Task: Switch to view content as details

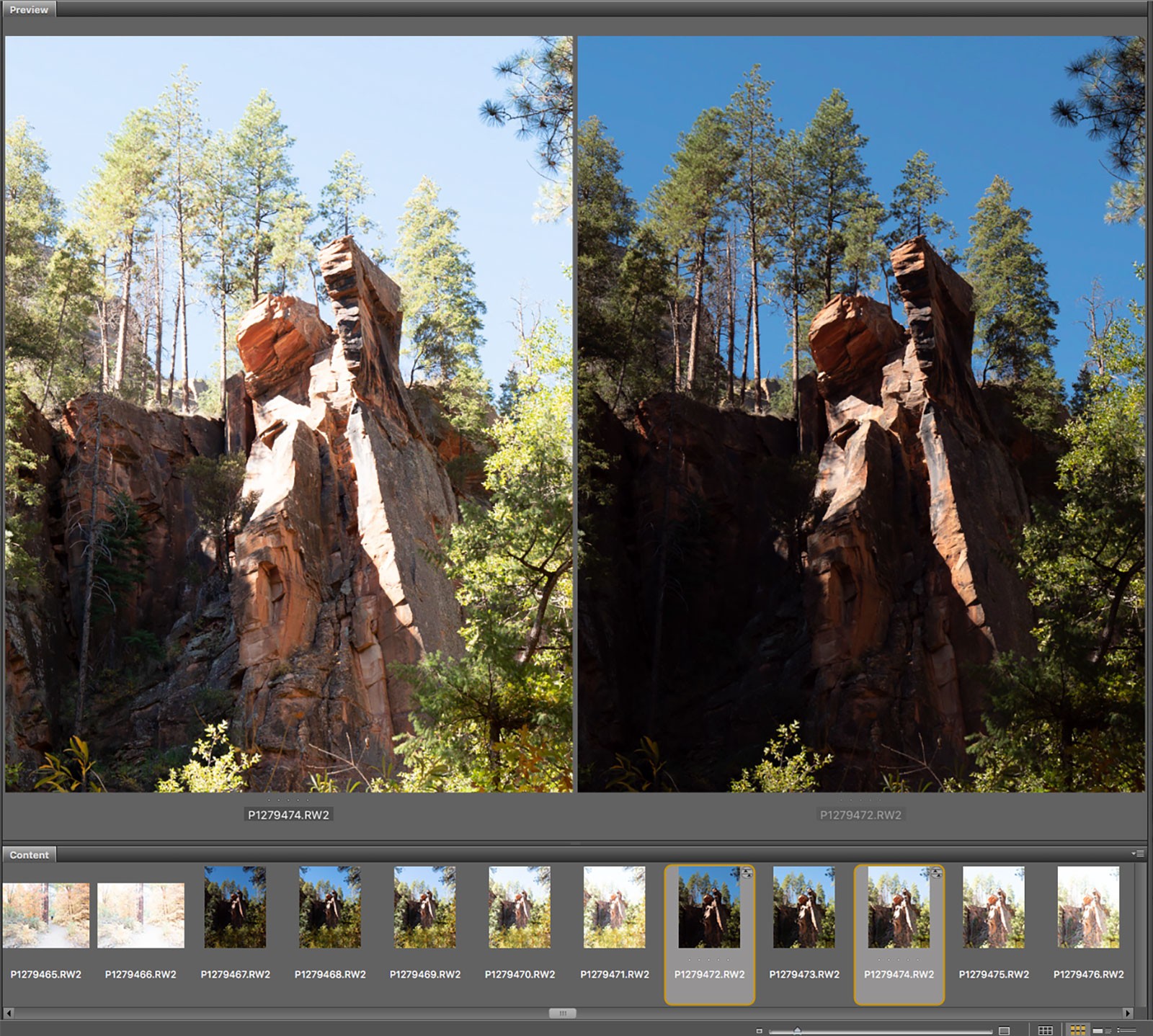Action: (1102, 1030)
